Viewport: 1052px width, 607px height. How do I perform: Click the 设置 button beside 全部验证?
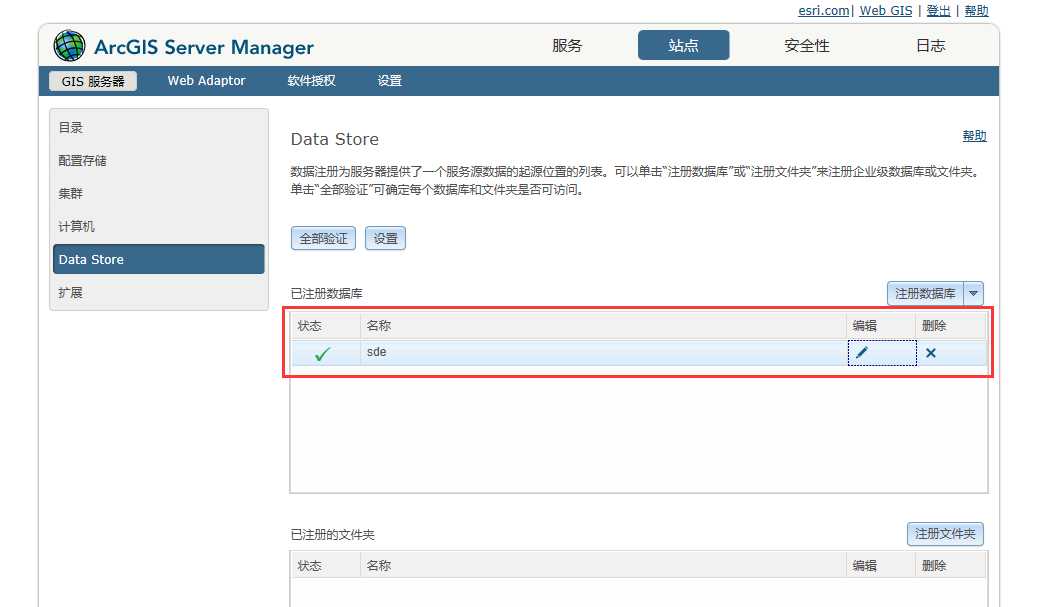(x=385, y=238)
